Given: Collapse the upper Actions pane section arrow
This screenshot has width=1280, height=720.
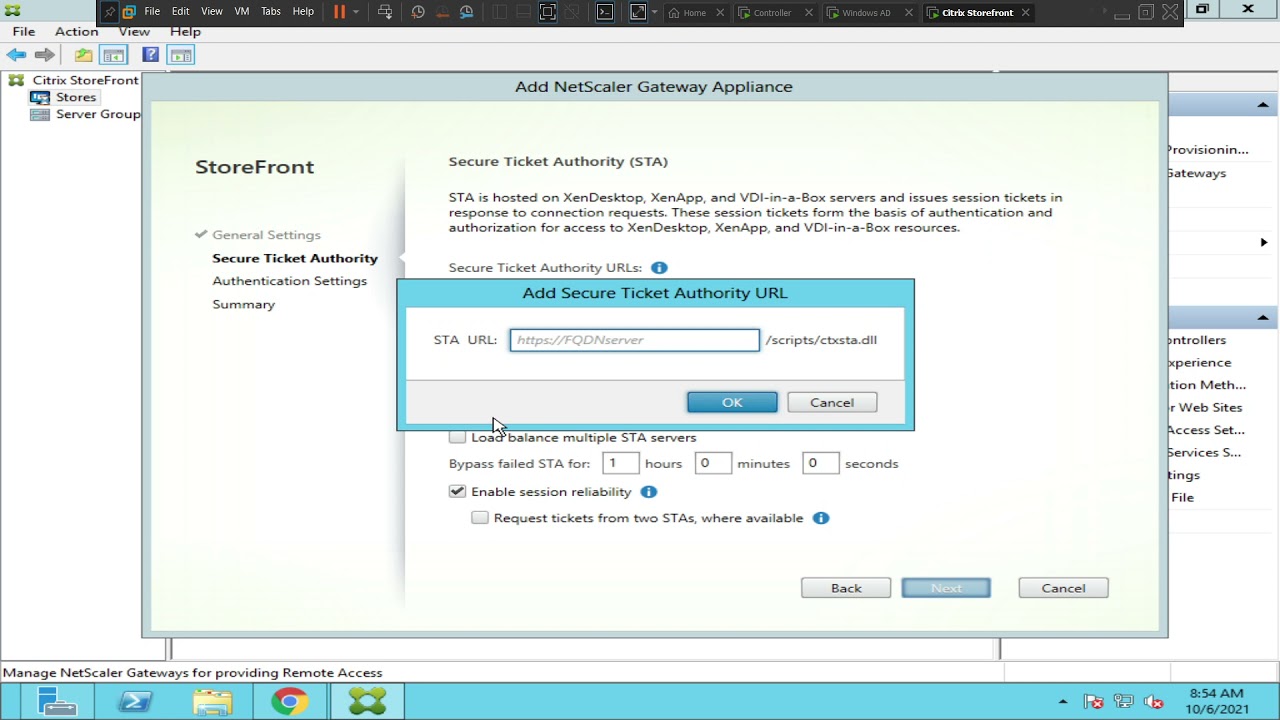Looking at the screenshot, I should pyautogui.click(x=1263, y=105).
